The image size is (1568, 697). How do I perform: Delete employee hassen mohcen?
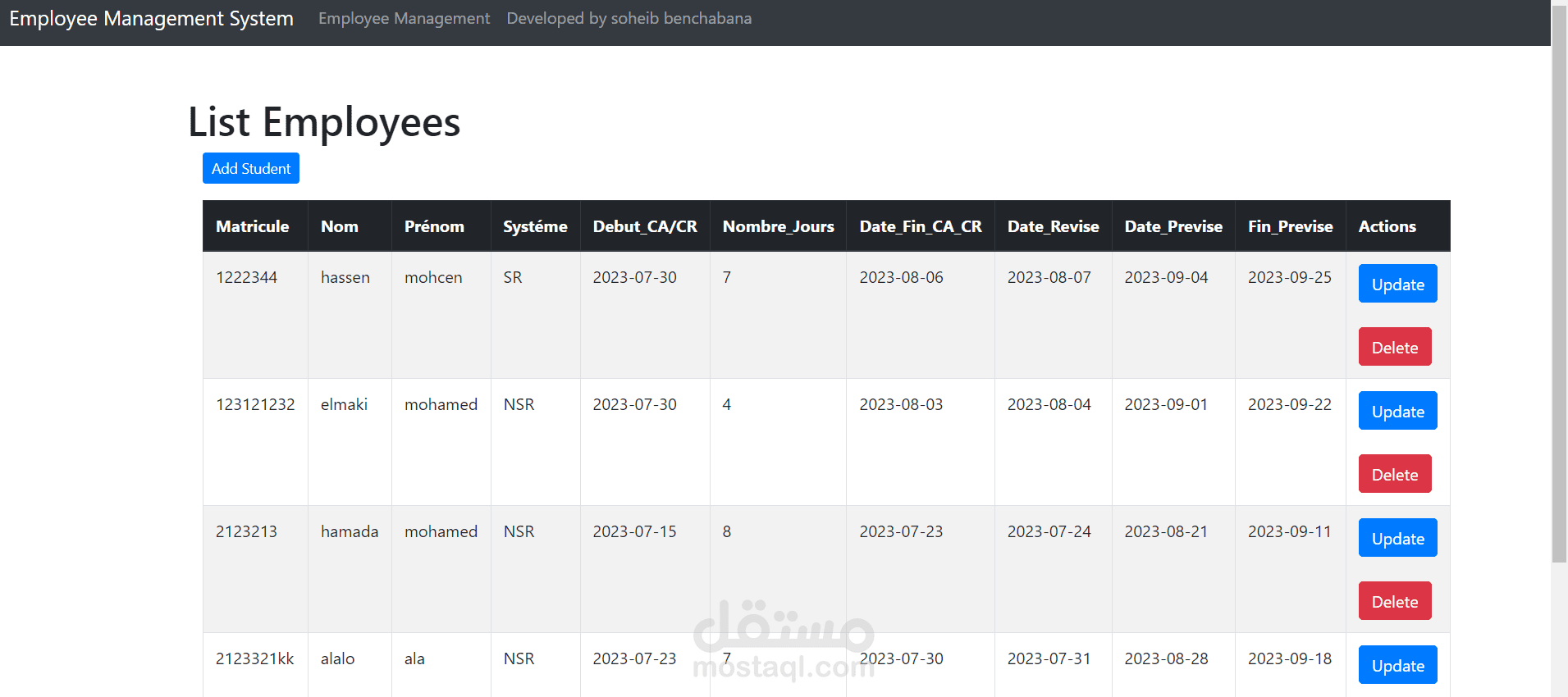click(x=1395, y=347)
